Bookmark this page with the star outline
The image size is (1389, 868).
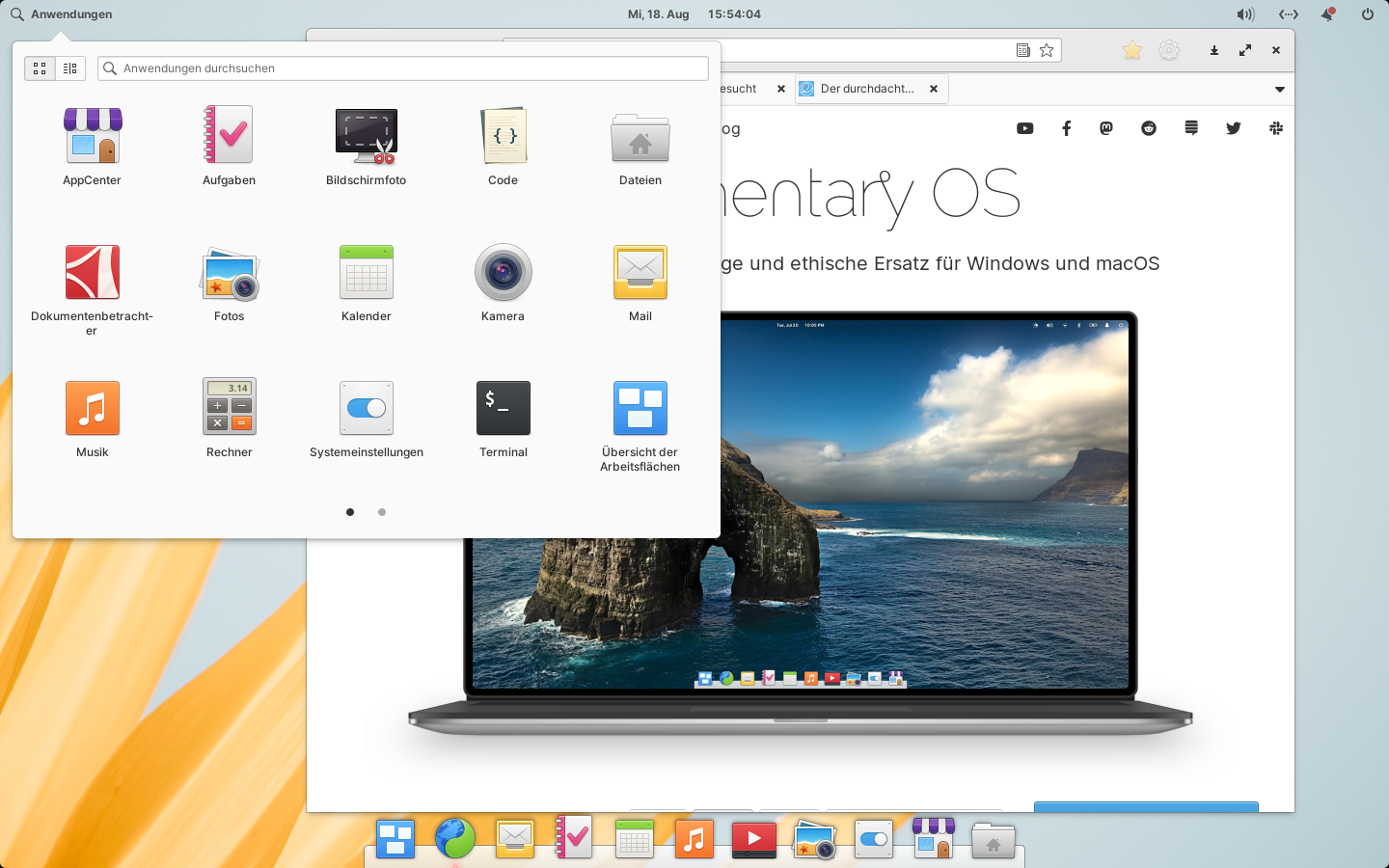pyautogui.click(x=1047, y=50)
